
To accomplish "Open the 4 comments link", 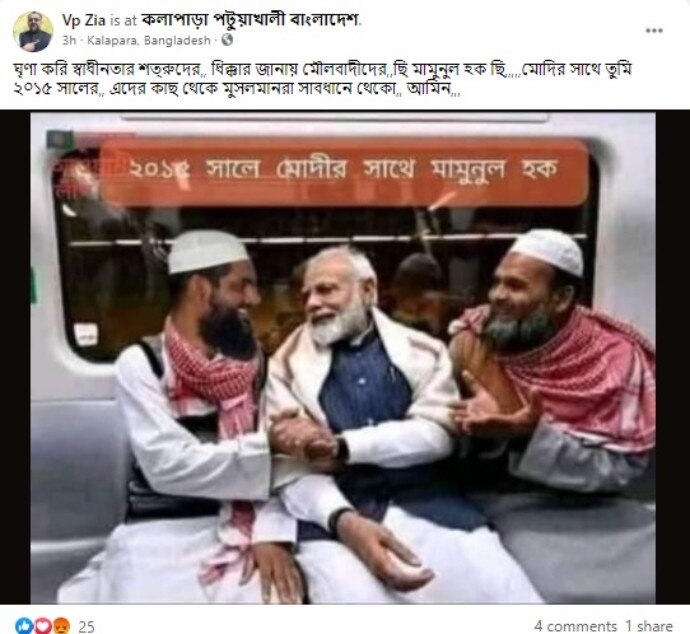I will [576, 626].
